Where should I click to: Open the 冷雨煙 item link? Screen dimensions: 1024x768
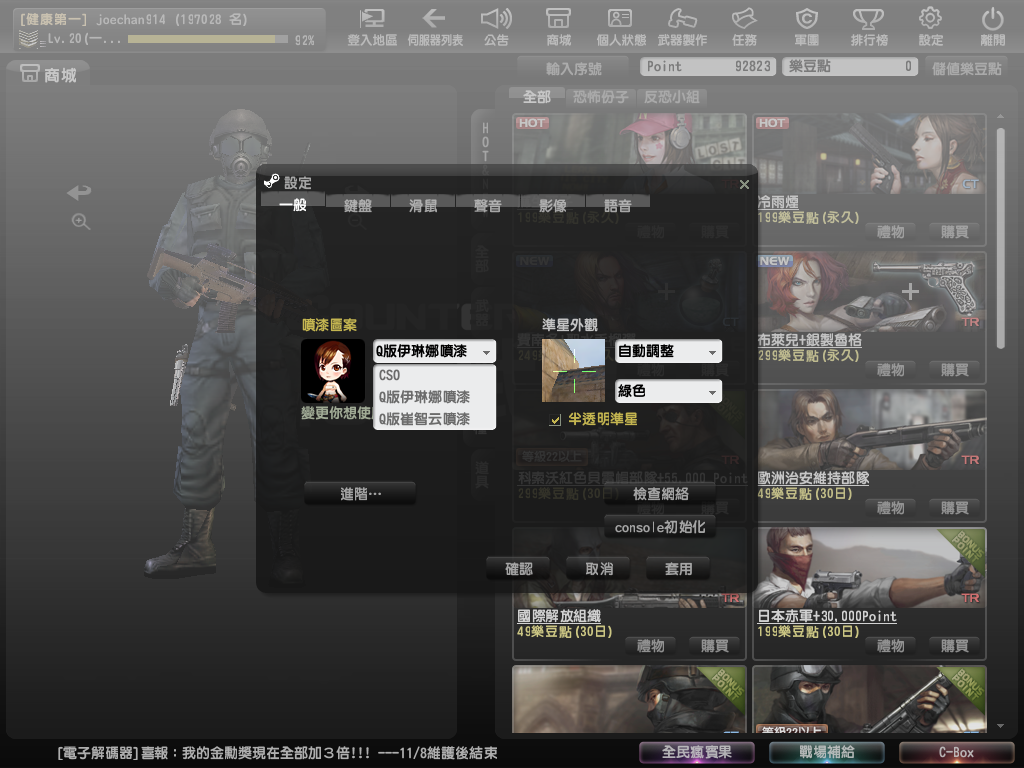778,202
